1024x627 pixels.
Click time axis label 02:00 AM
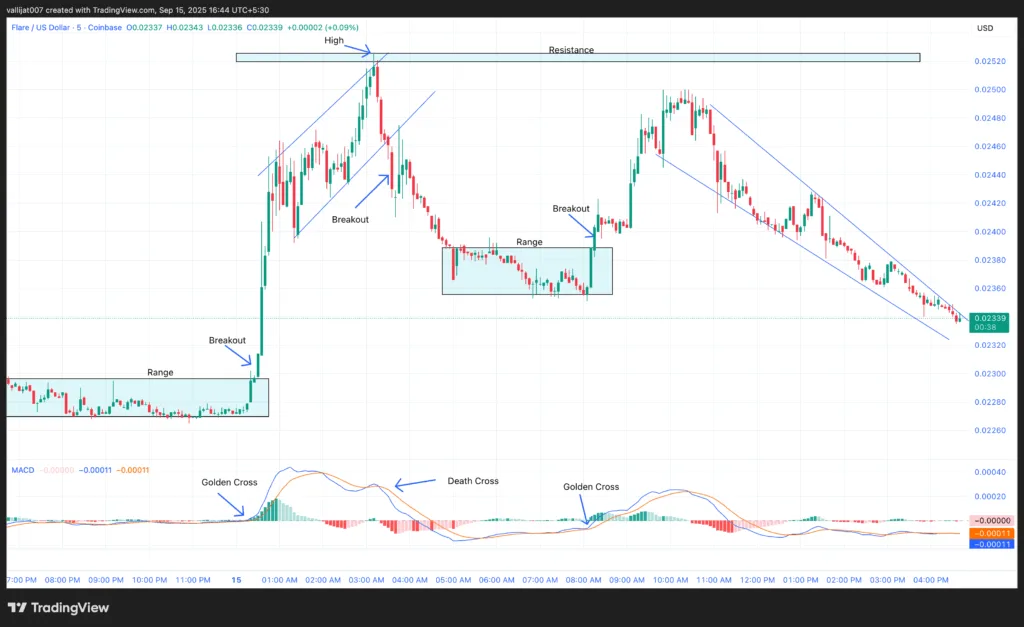pyautogui.click(x=323, y=580)
